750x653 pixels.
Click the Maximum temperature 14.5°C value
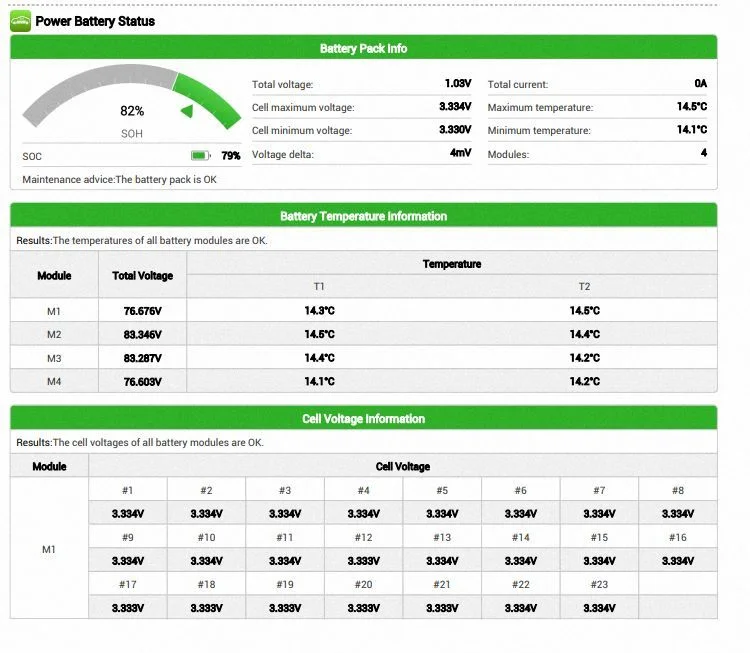pyautogui.click(x=692, y=106)
